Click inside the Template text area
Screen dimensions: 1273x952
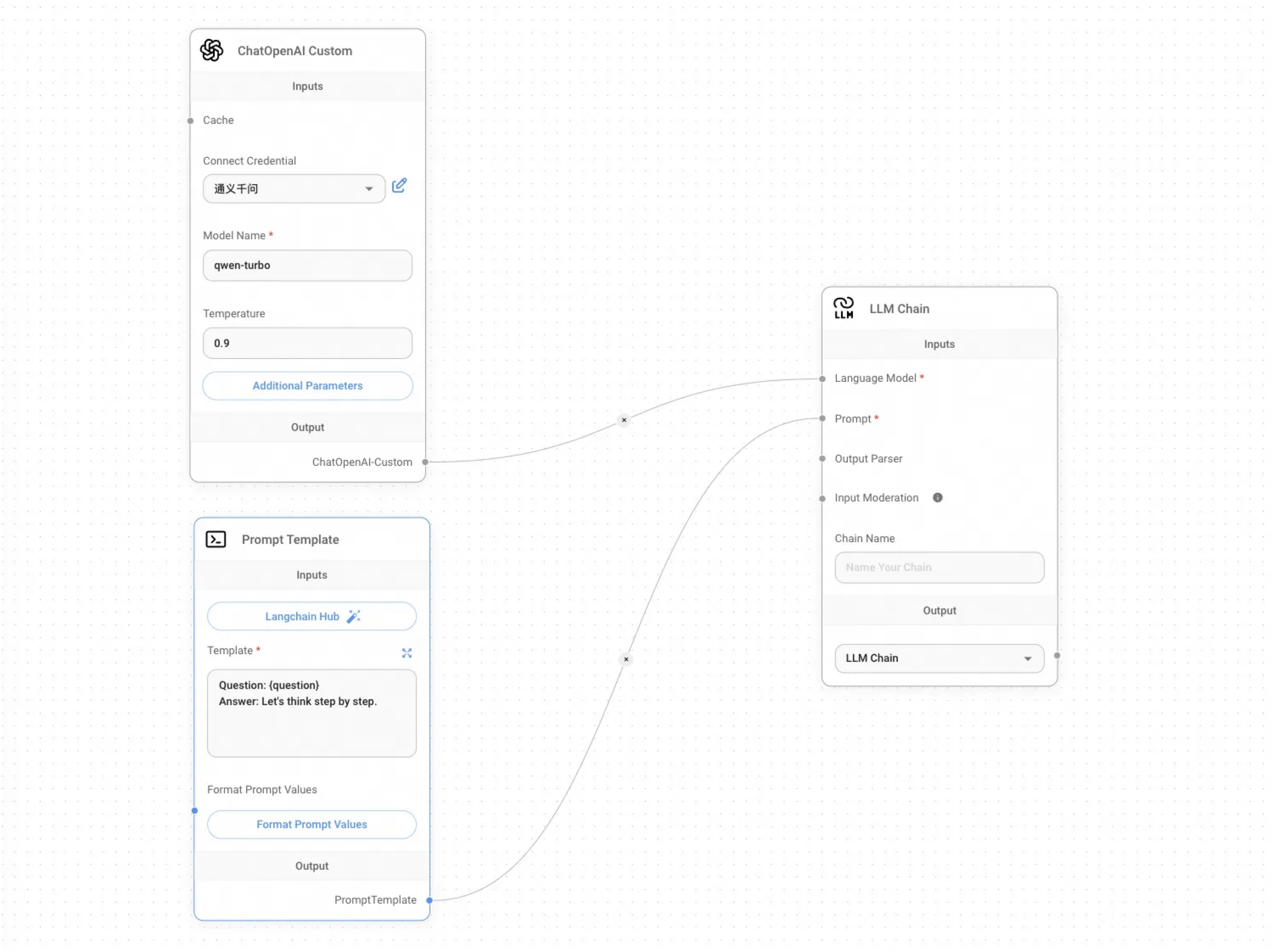pos(311,713)
